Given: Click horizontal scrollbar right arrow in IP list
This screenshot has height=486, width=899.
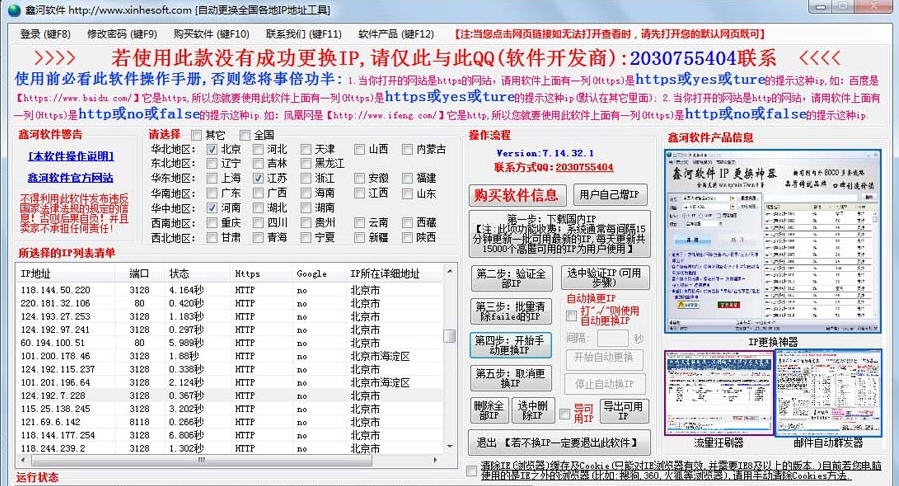Looking at the screenshot, I should (x=436, y=460).
